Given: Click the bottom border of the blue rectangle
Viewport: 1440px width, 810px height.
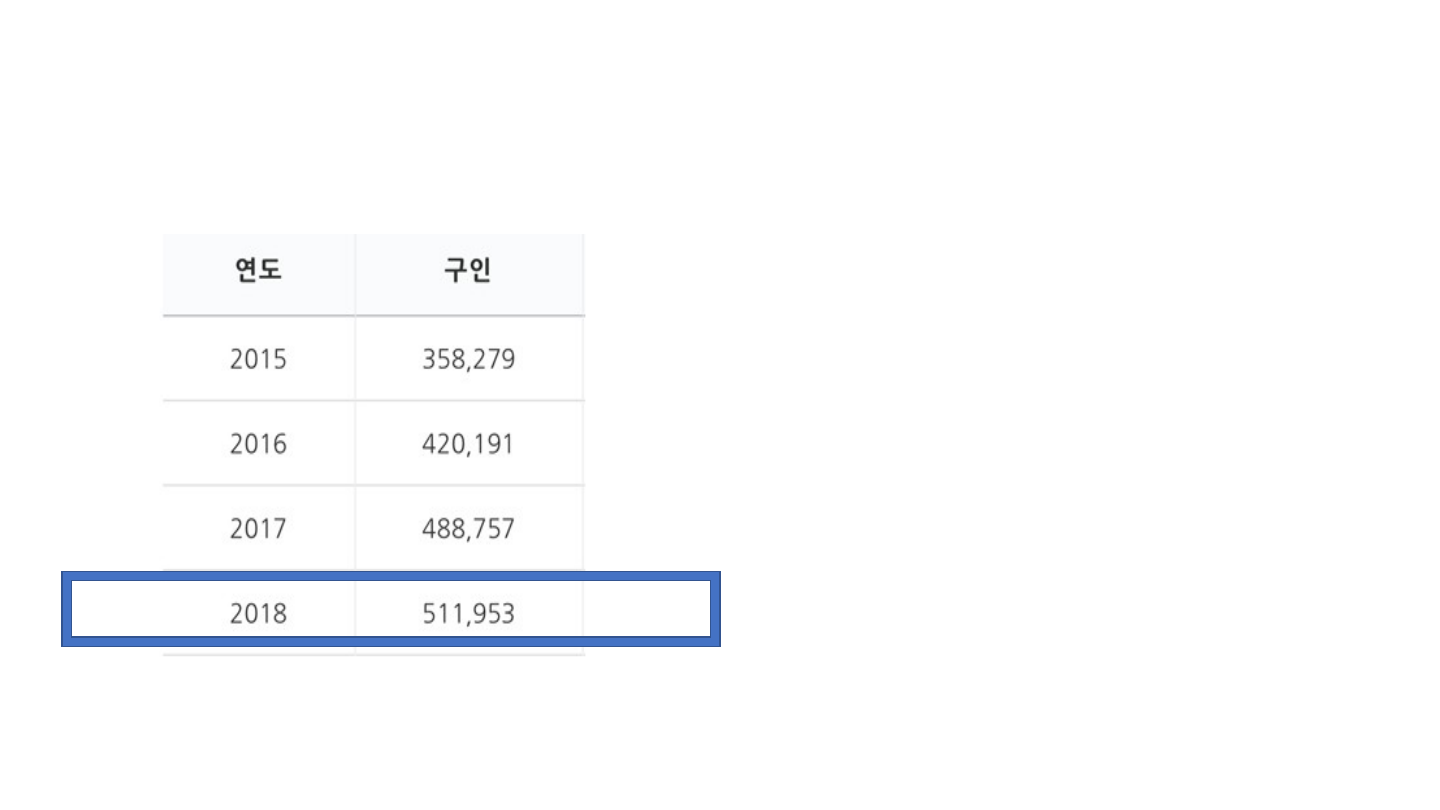Looking at the screenshot, I should pos(390,641).
